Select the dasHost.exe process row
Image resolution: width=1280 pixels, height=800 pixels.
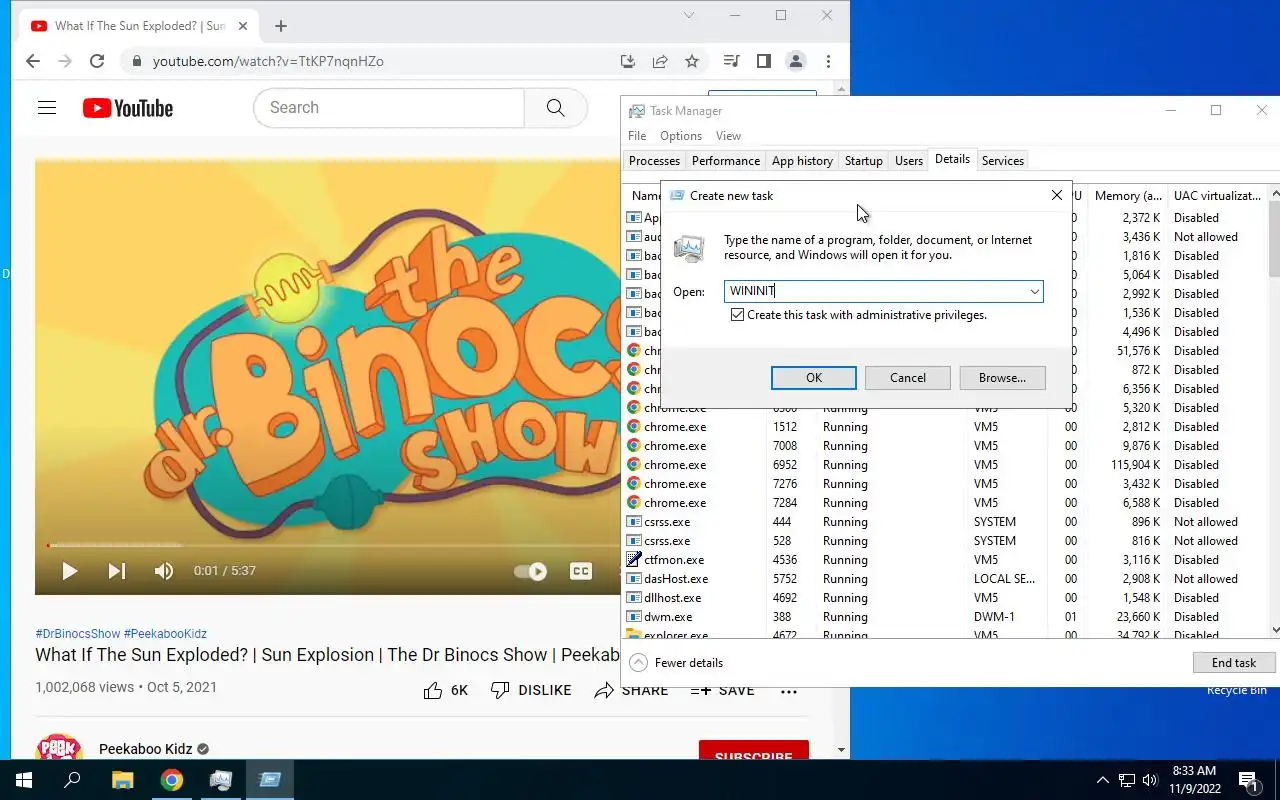[x=946, y=579]
